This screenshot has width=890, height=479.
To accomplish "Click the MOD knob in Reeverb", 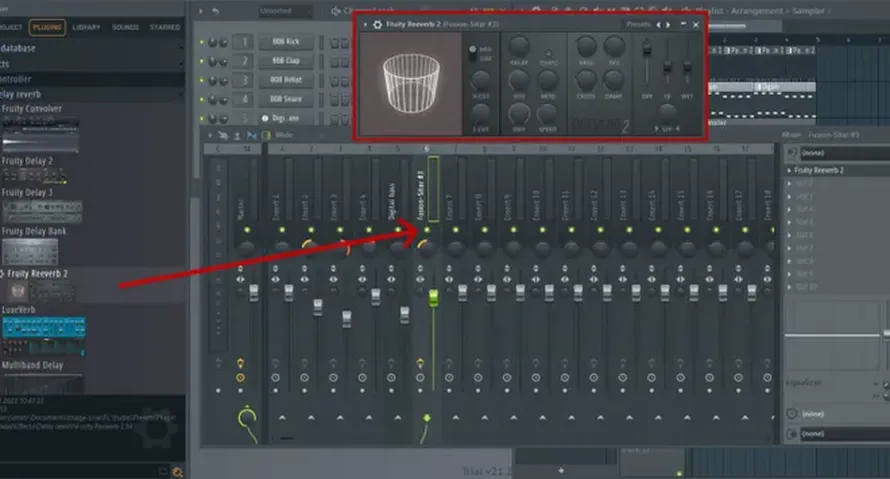I will pos(548,81).
